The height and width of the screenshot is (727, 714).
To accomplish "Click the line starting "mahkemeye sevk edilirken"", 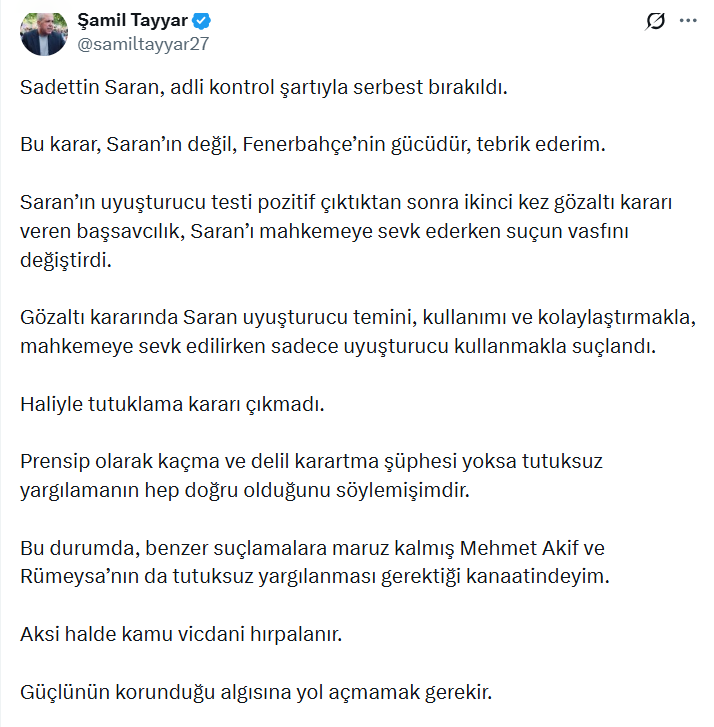I will click(x=336, y=347).
